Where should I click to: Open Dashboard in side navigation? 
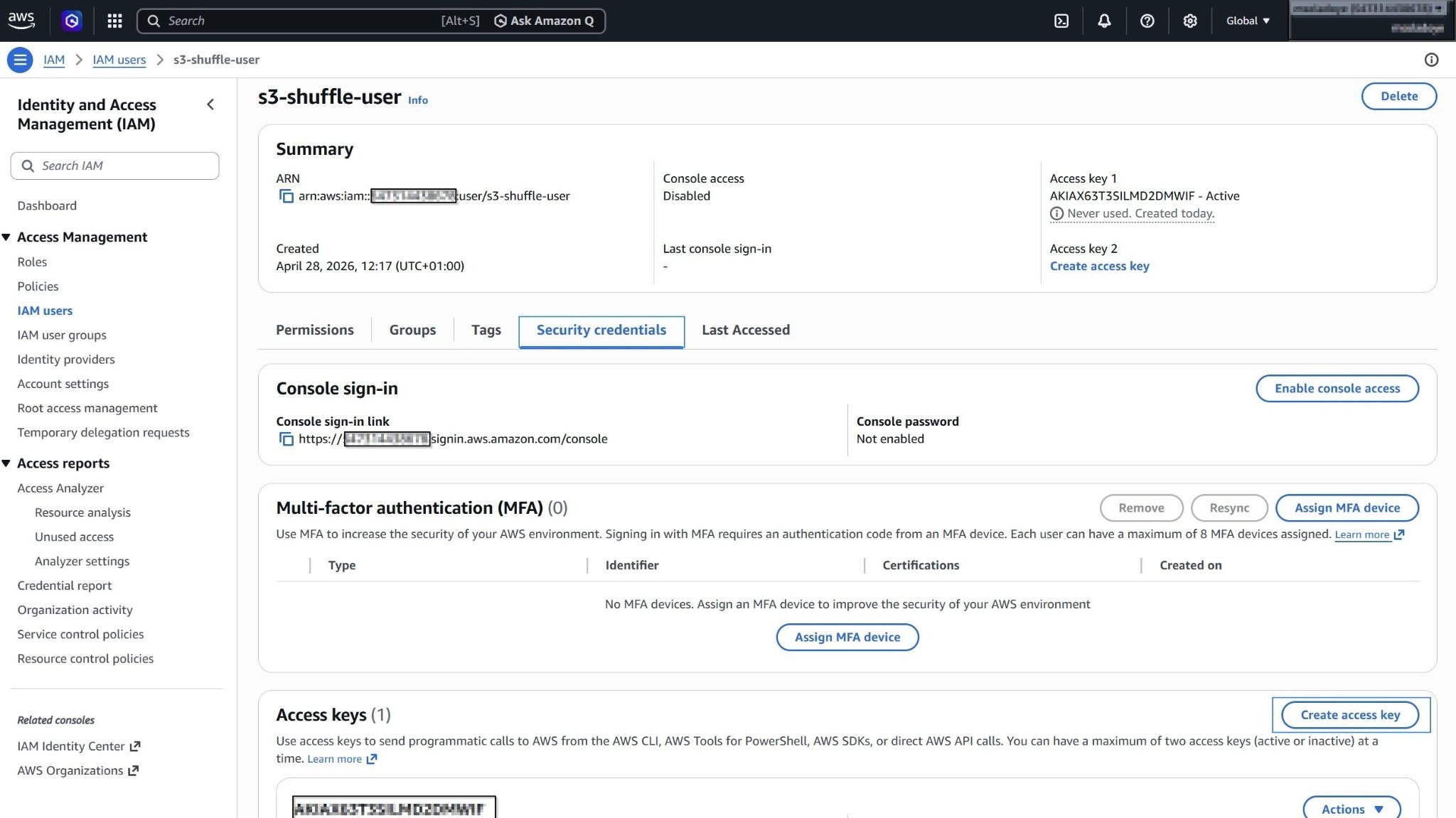pyautogui.click(x=47, y=205)
